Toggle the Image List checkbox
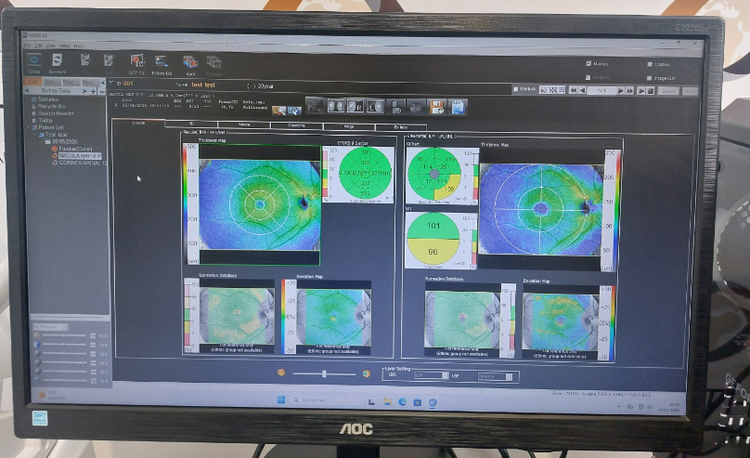The height and width of the screenshot is (458, 750). click(650, 78)
